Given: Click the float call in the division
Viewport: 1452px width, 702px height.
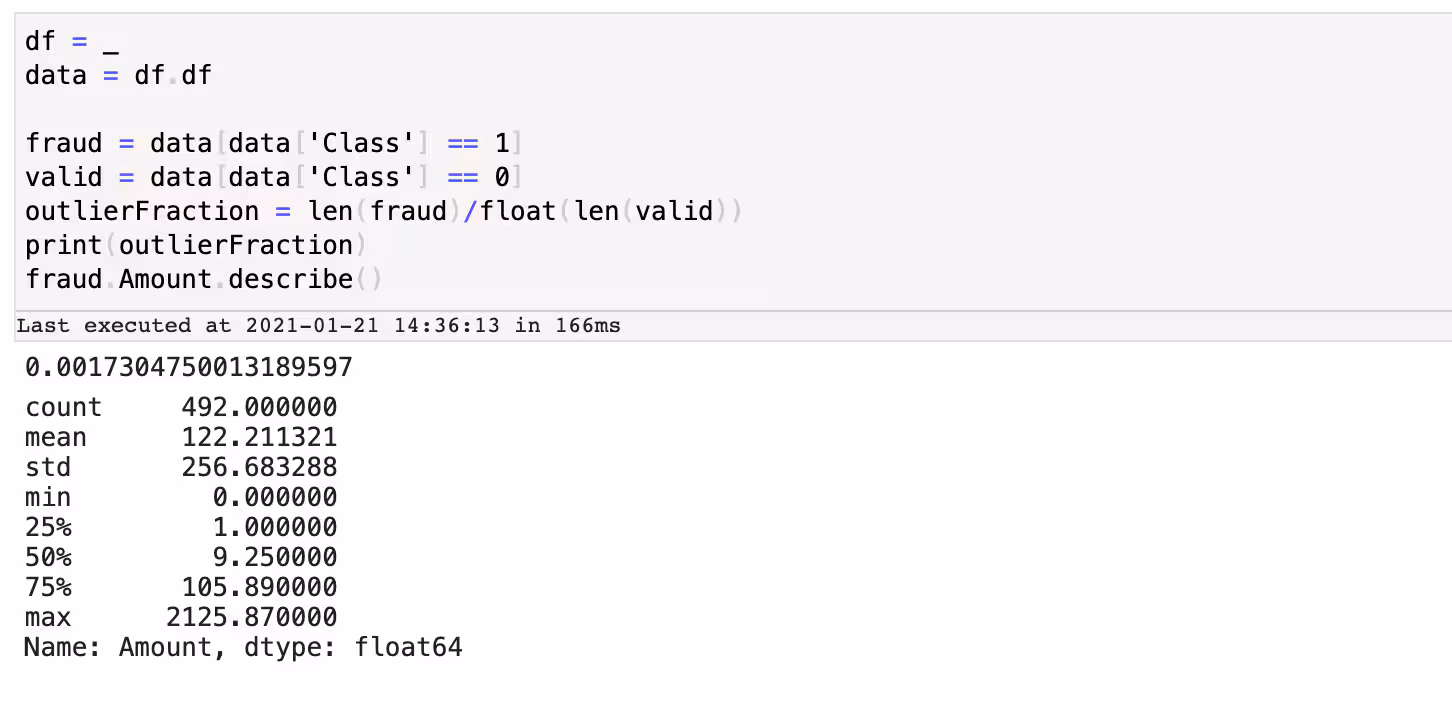Looking at the screenshot, I should click(x=517, y=211).
